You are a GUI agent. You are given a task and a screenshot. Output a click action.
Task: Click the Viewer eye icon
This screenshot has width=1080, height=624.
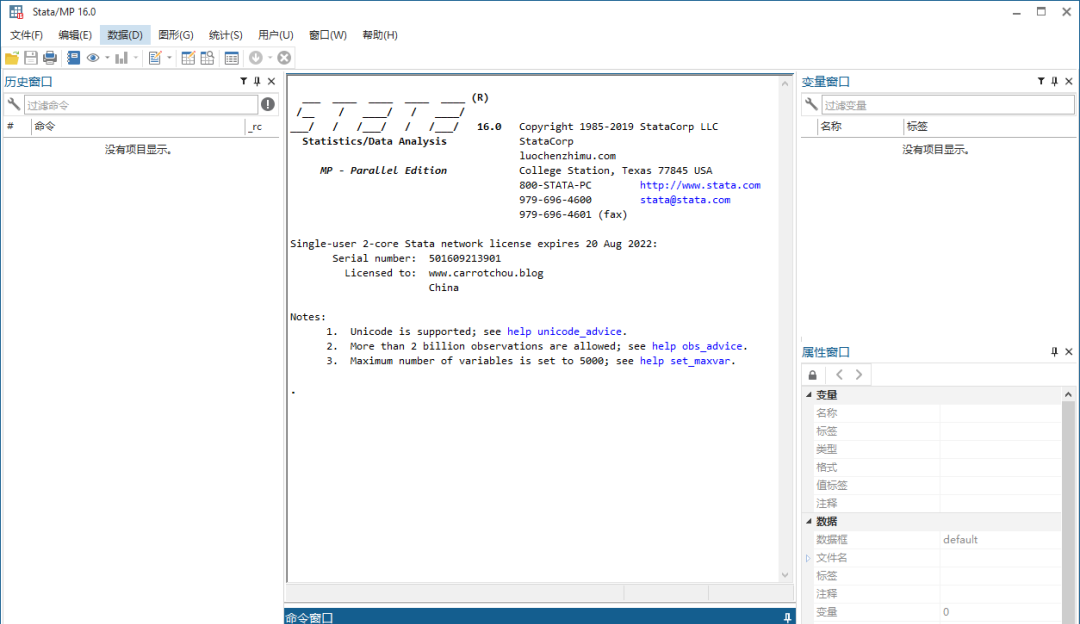click(x=93, y=59)
